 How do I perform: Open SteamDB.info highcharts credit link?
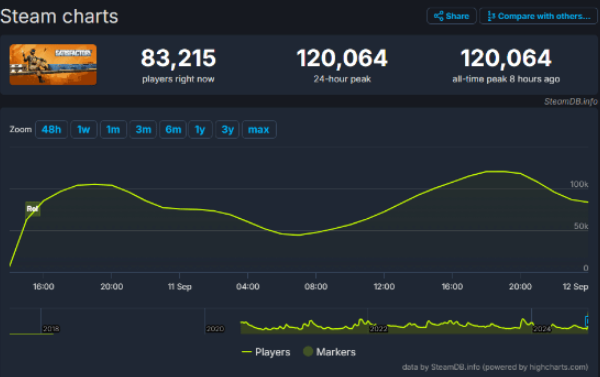click(495, 367)
